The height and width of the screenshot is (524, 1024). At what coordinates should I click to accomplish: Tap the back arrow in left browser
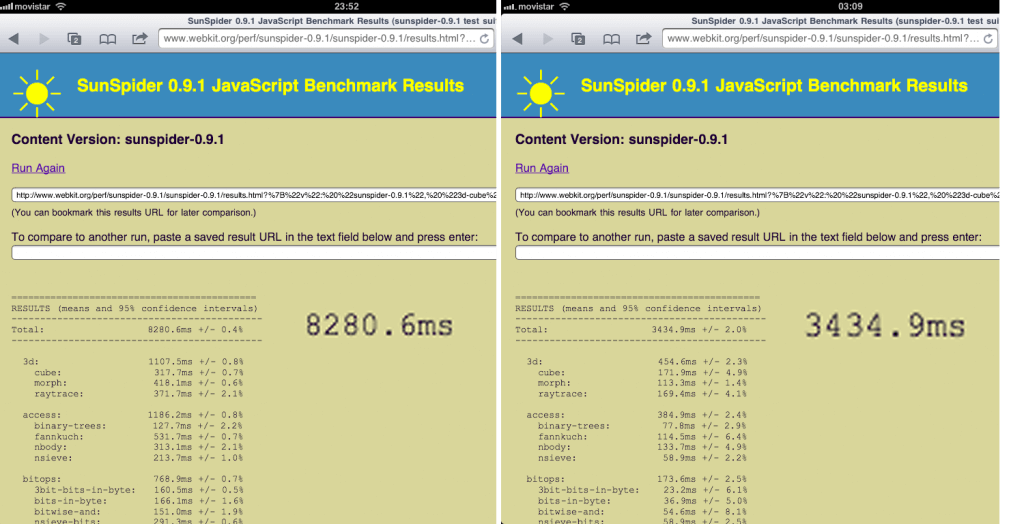14,39
